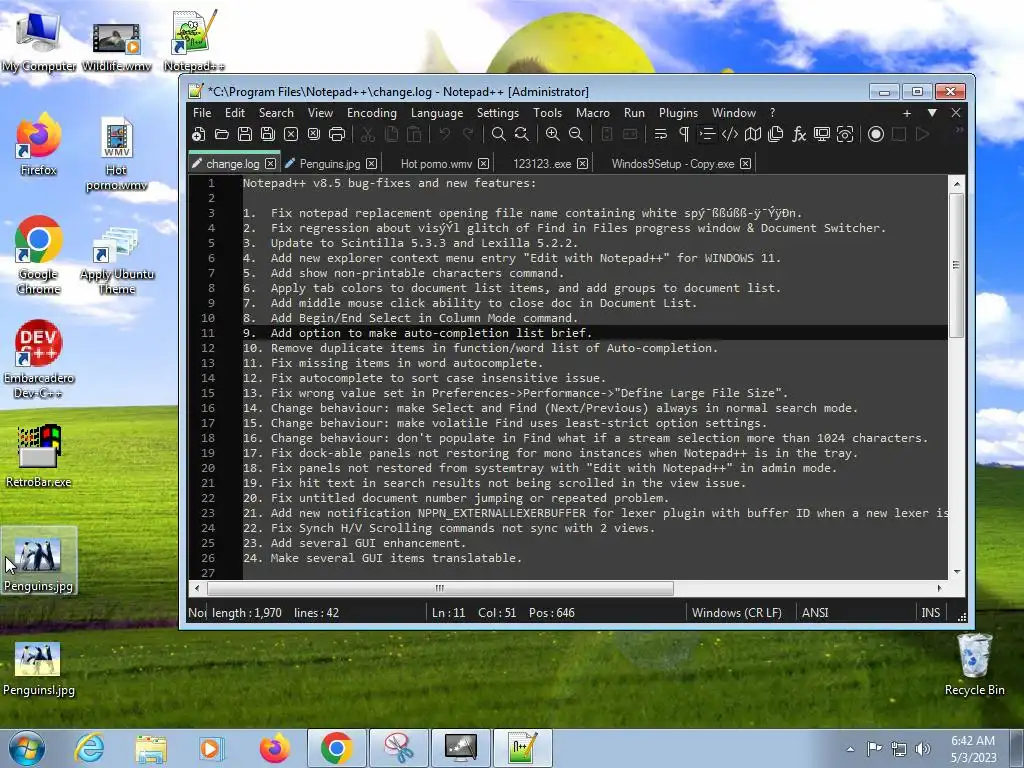1024x768 pixels.
Task: Click the INS mode status bar indicator
Action: click(931, 613)
